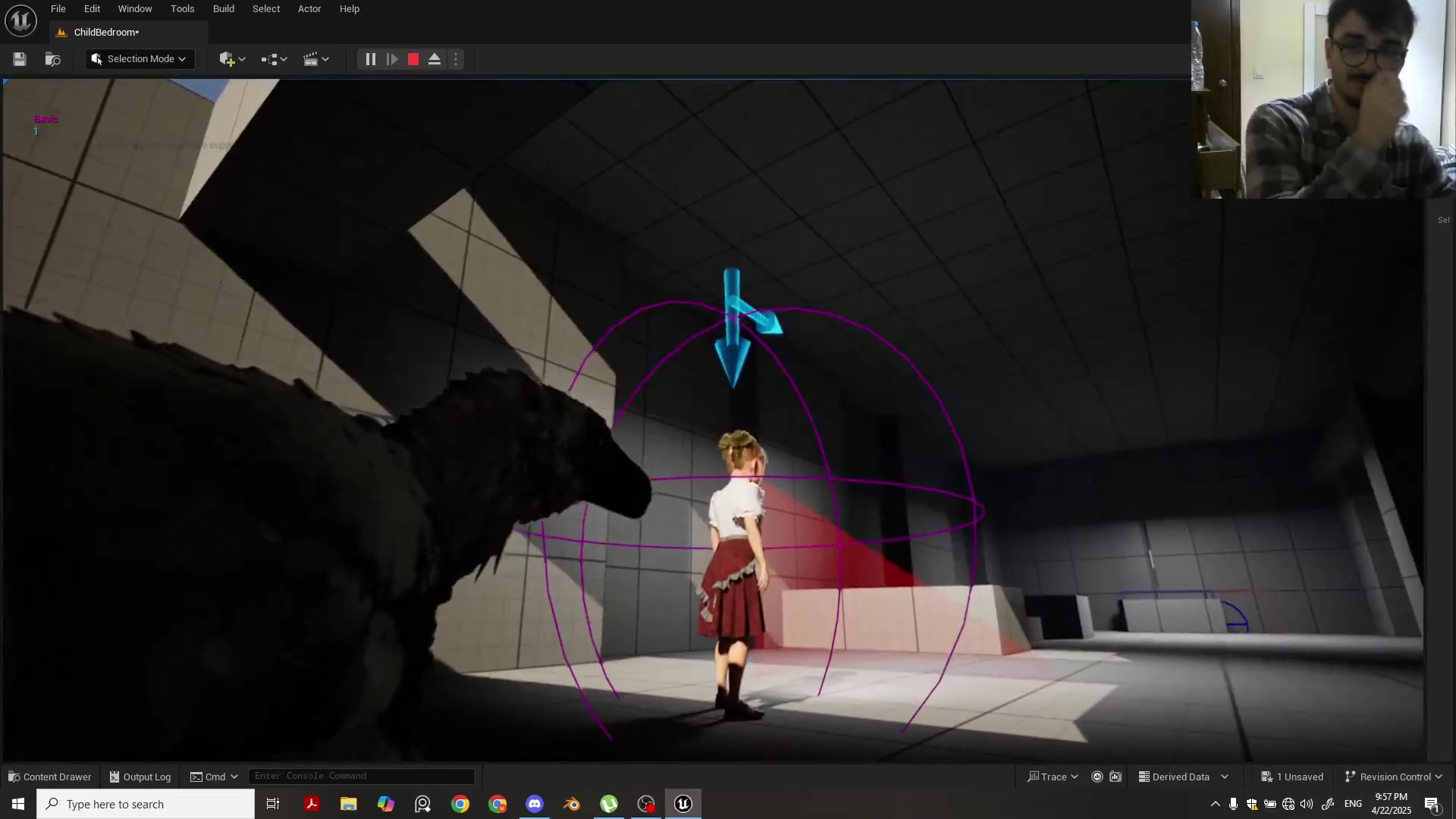Open the Blueprints toolbar menu
The height and width of the screenshot is (819, 1456).
coord(274,59)
